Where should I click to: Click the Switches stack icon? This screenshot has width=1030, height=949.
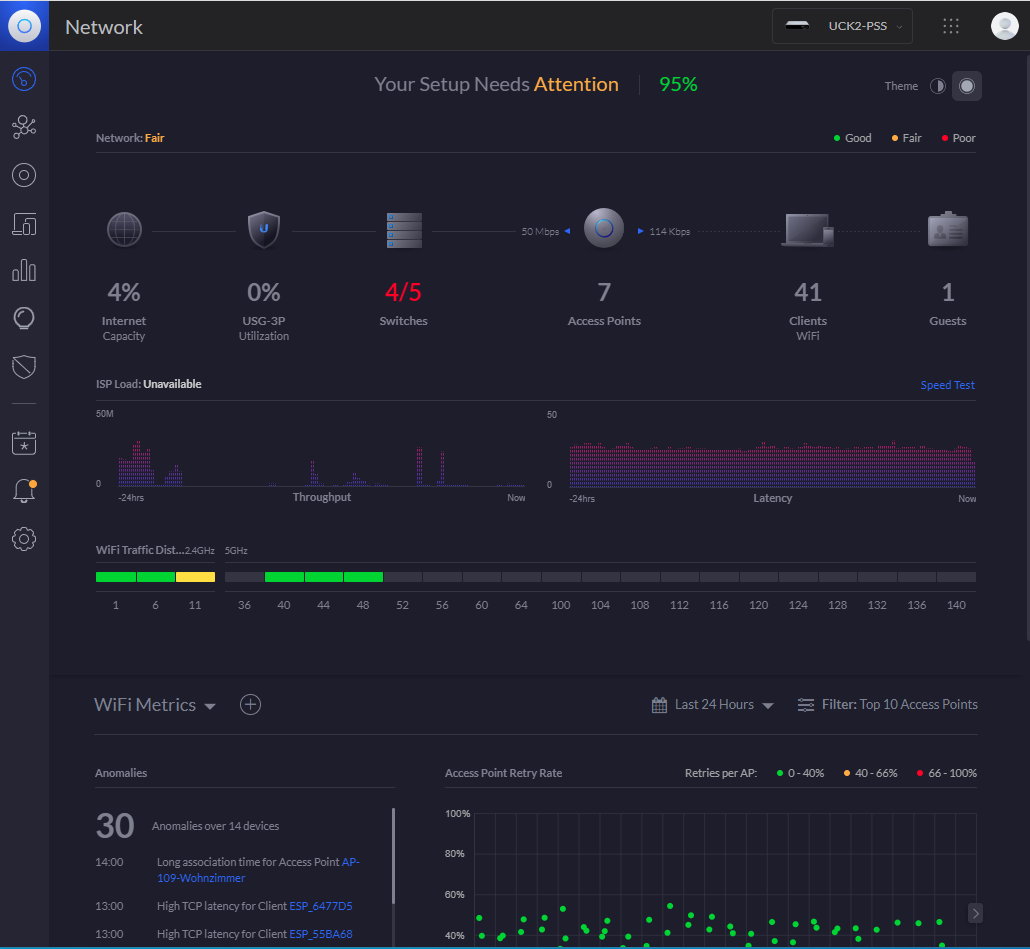404,231
